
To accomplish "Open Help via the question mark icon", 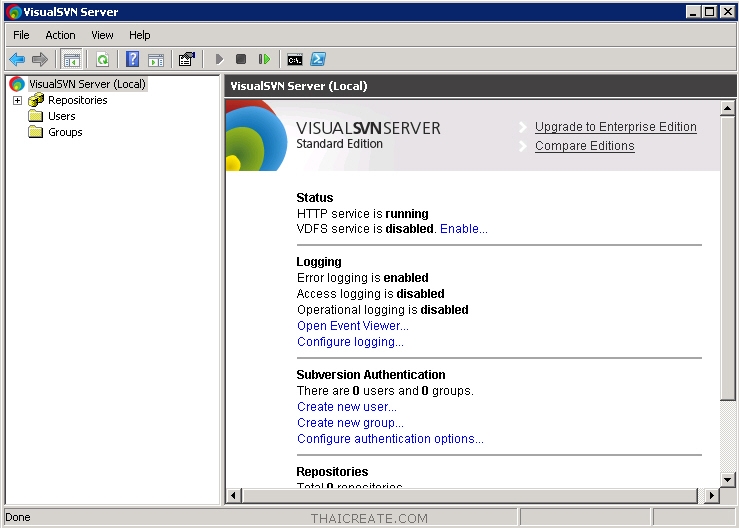I will pos(132,60).
